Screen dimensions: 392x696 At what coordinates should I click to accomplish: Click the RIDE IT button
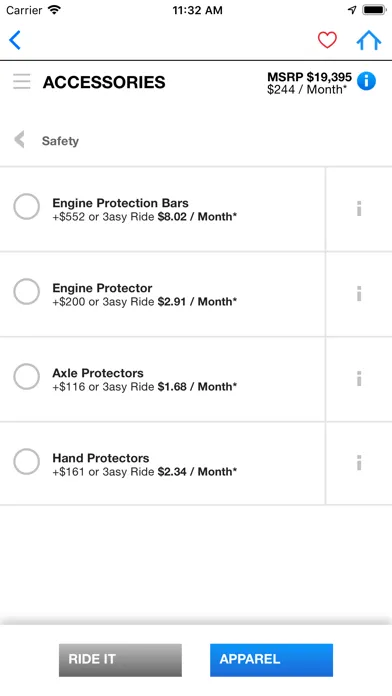(x=120, y=660)
